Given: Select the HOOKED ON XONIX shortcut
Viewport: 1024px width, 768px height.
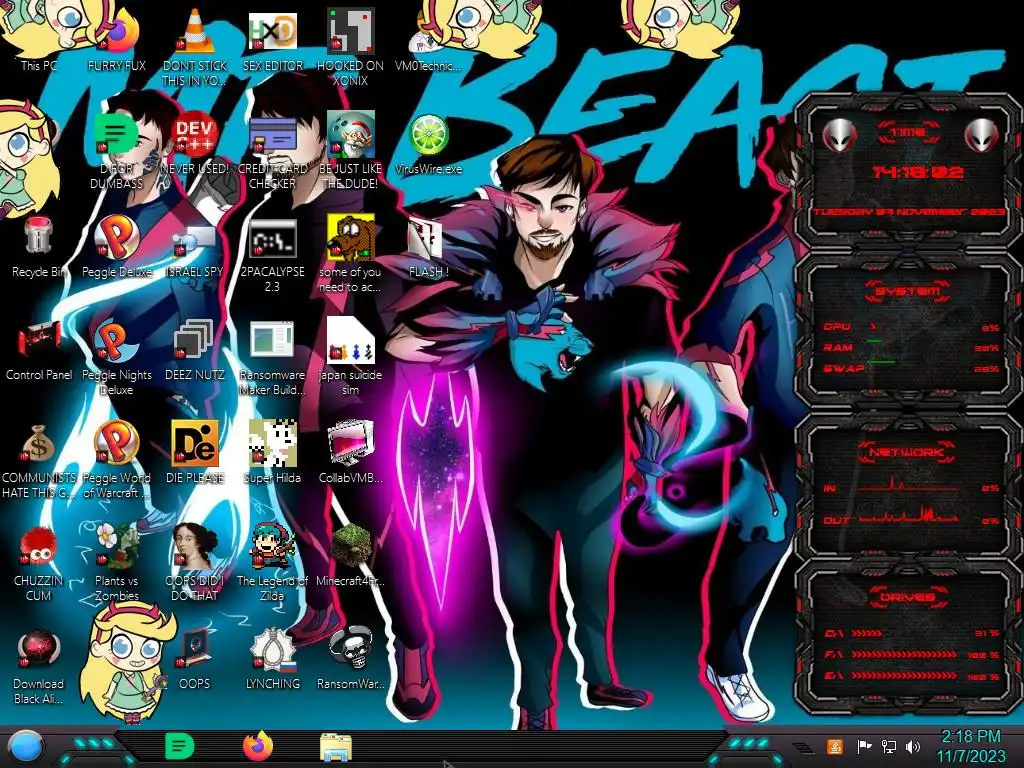Looking at the screenshot, I should (x=350, y=47).
